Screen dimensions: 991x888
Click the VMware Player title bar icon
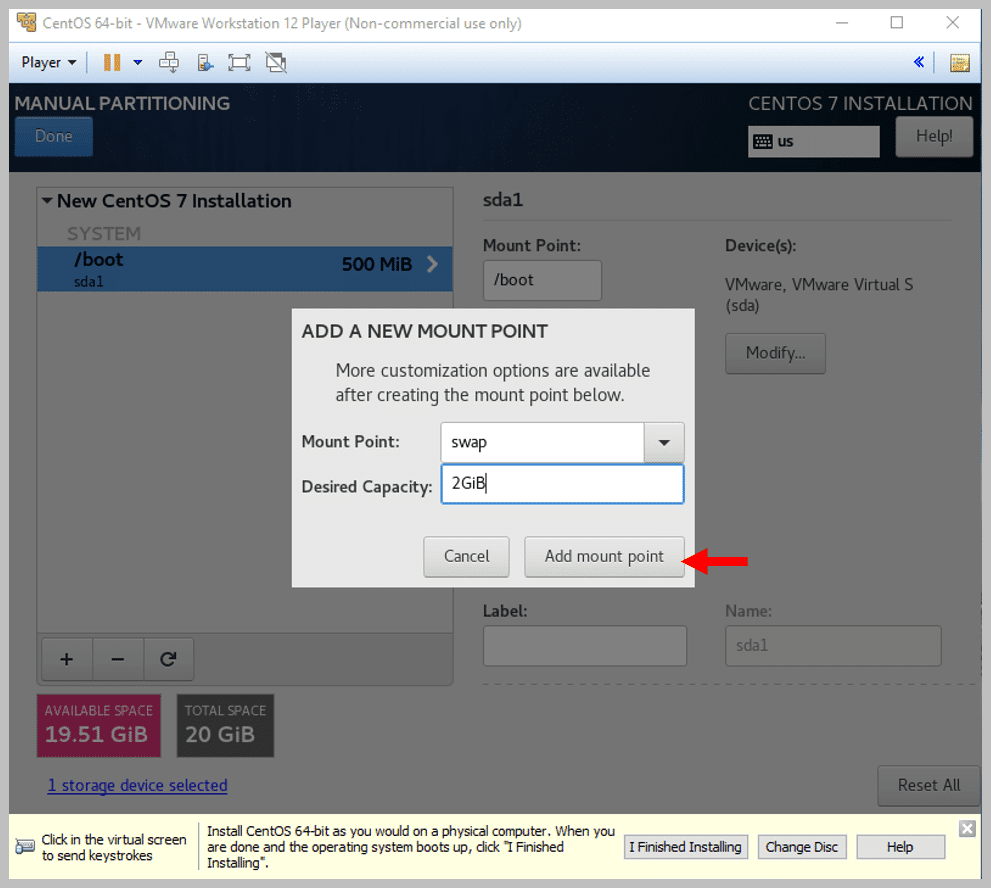coord(27,23)
